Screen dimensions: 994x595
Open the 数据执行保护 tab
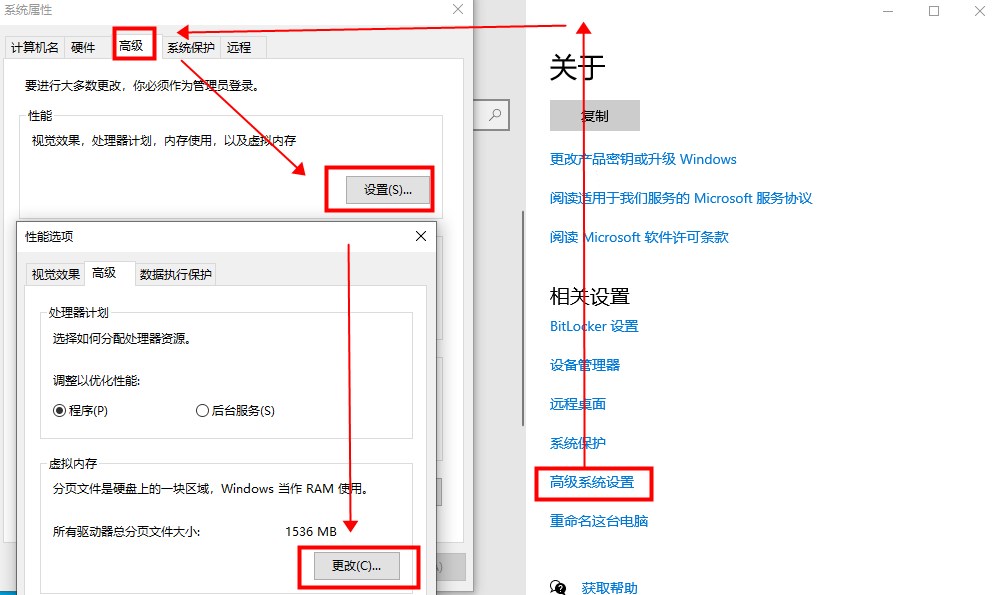pyautogui.click(x=175, y=275)
